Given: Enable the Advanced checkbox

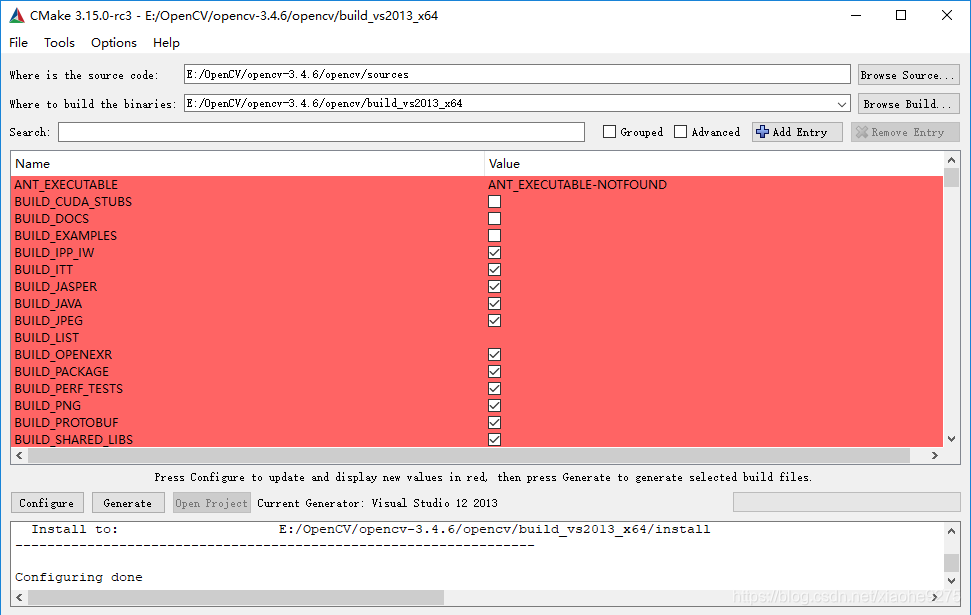Looking at the screenshot, I should pyautogui.click(x=681, y=132).
